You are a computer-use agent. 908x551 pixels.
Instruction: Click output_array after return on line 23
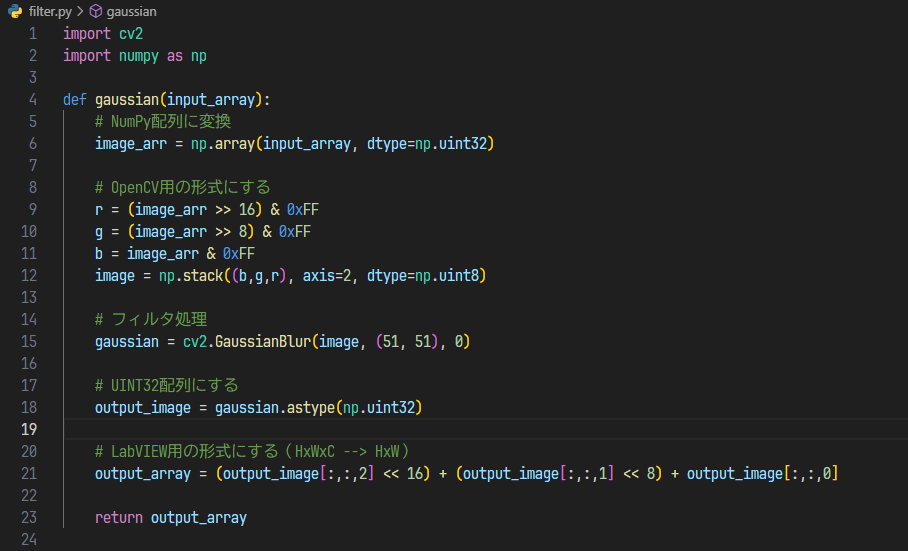tap(199, 517)
